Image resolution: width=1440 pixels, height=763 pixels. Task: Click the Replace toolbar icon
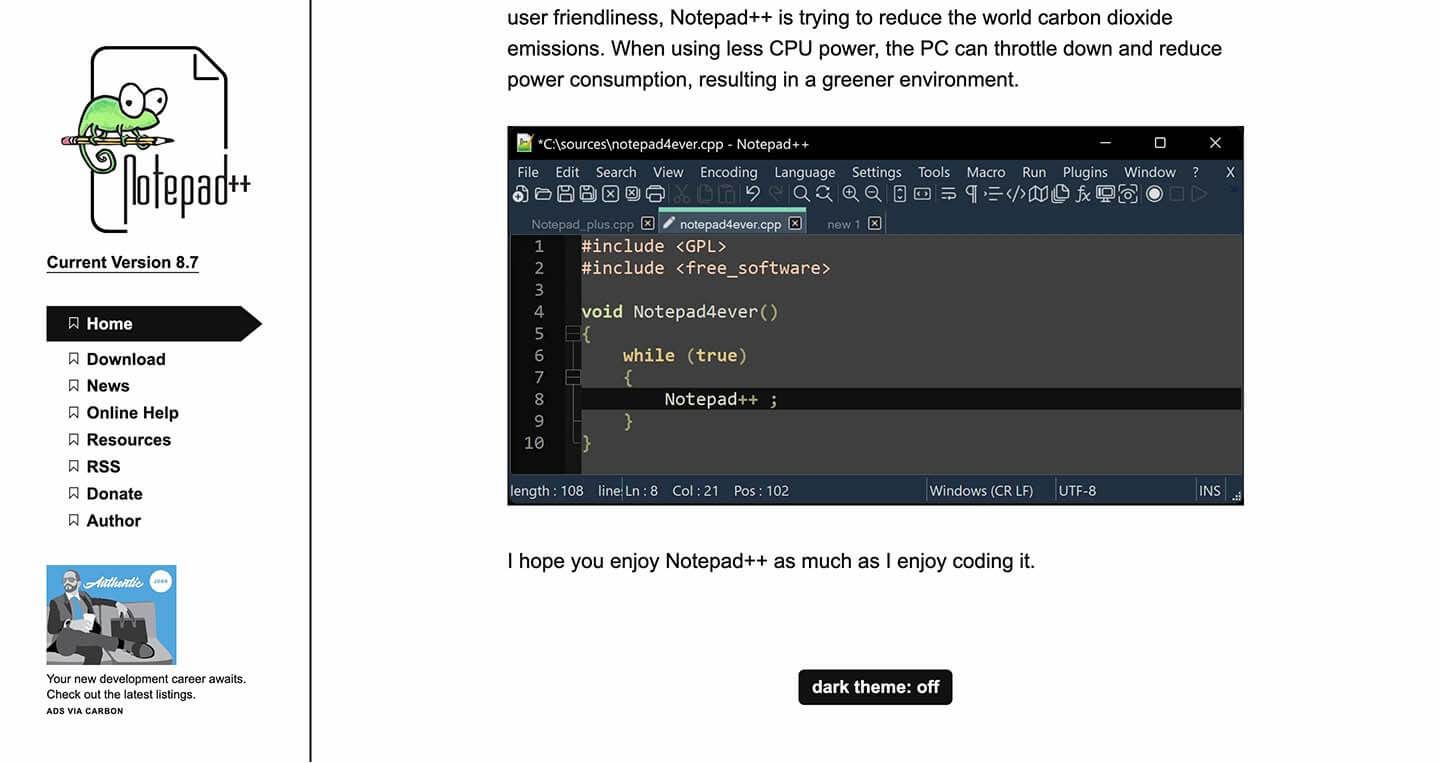click(824, 194)
